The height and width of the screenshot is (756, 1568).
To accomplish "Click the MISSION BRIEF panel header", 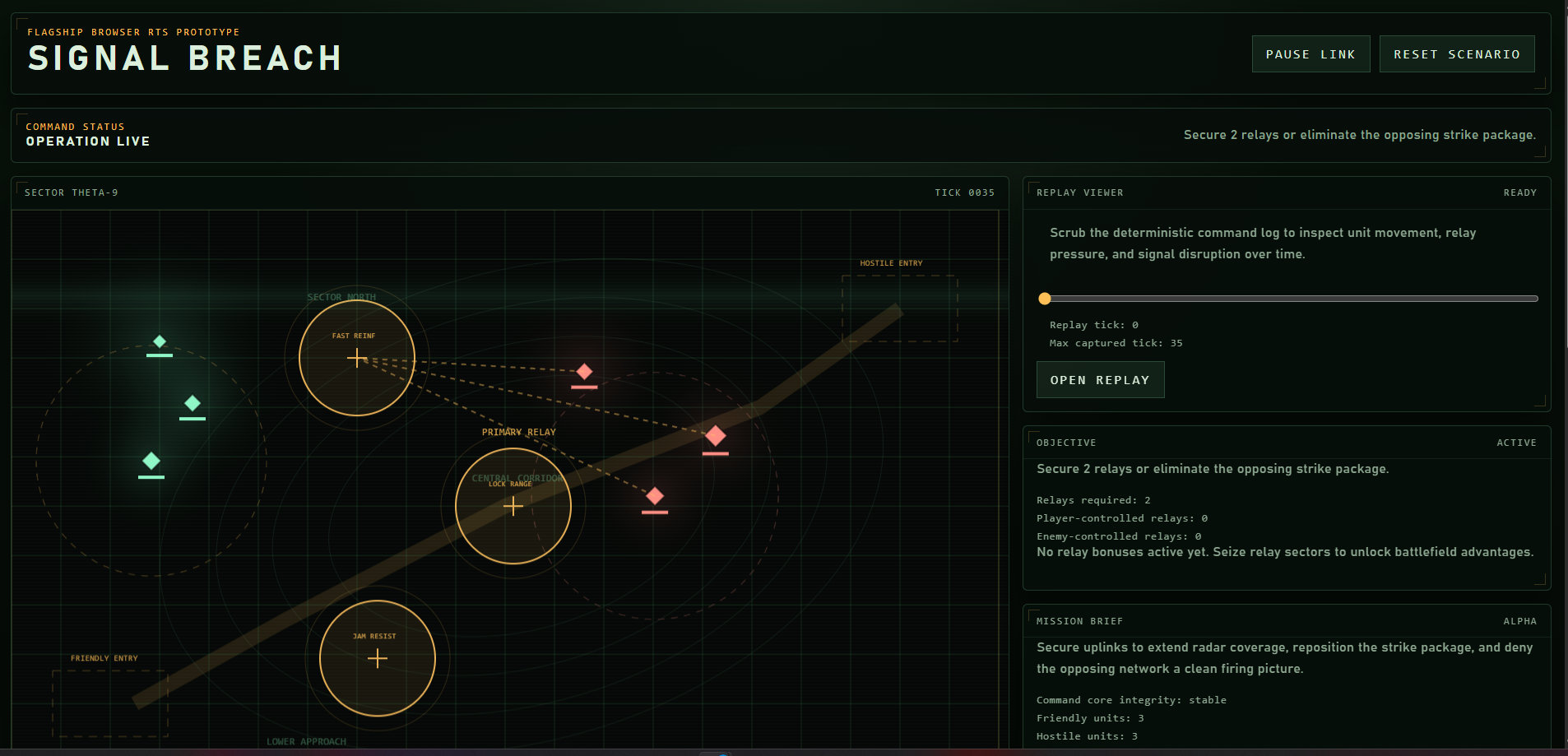I will pos(1079,621).
